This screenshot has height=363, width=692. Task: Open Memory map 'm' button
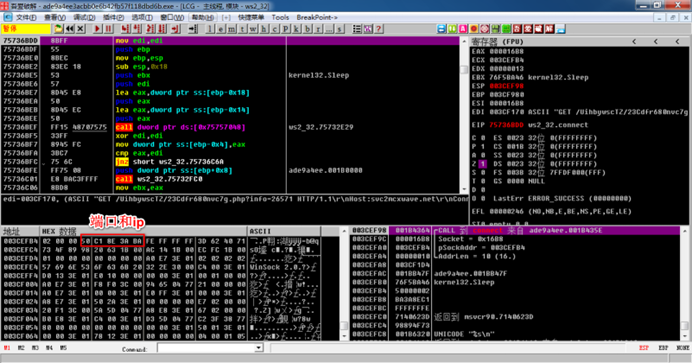[x=232, y=29]
